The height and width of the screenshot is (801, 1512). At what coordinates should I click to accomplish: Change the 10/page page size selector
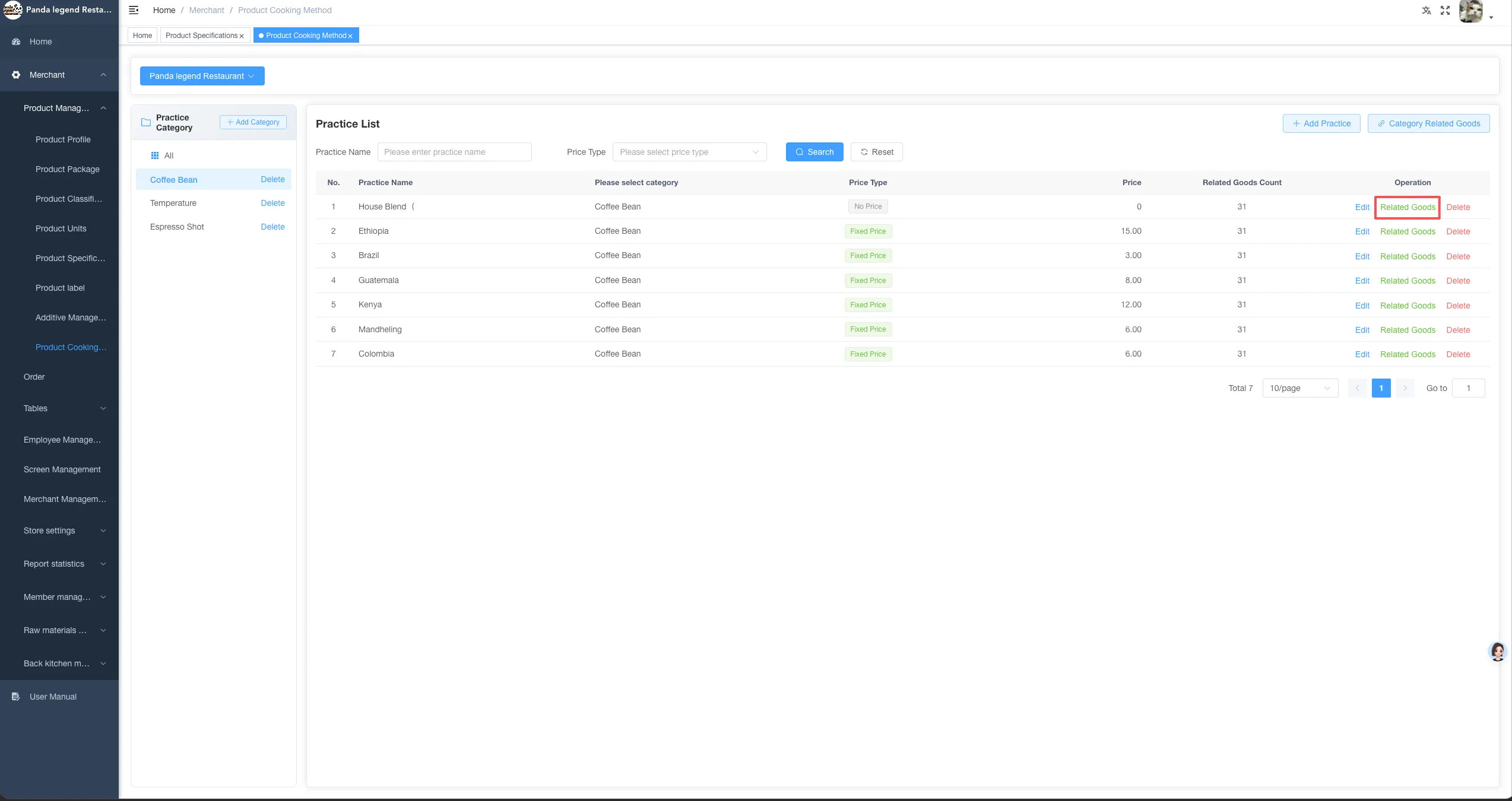coord(1300,388)
